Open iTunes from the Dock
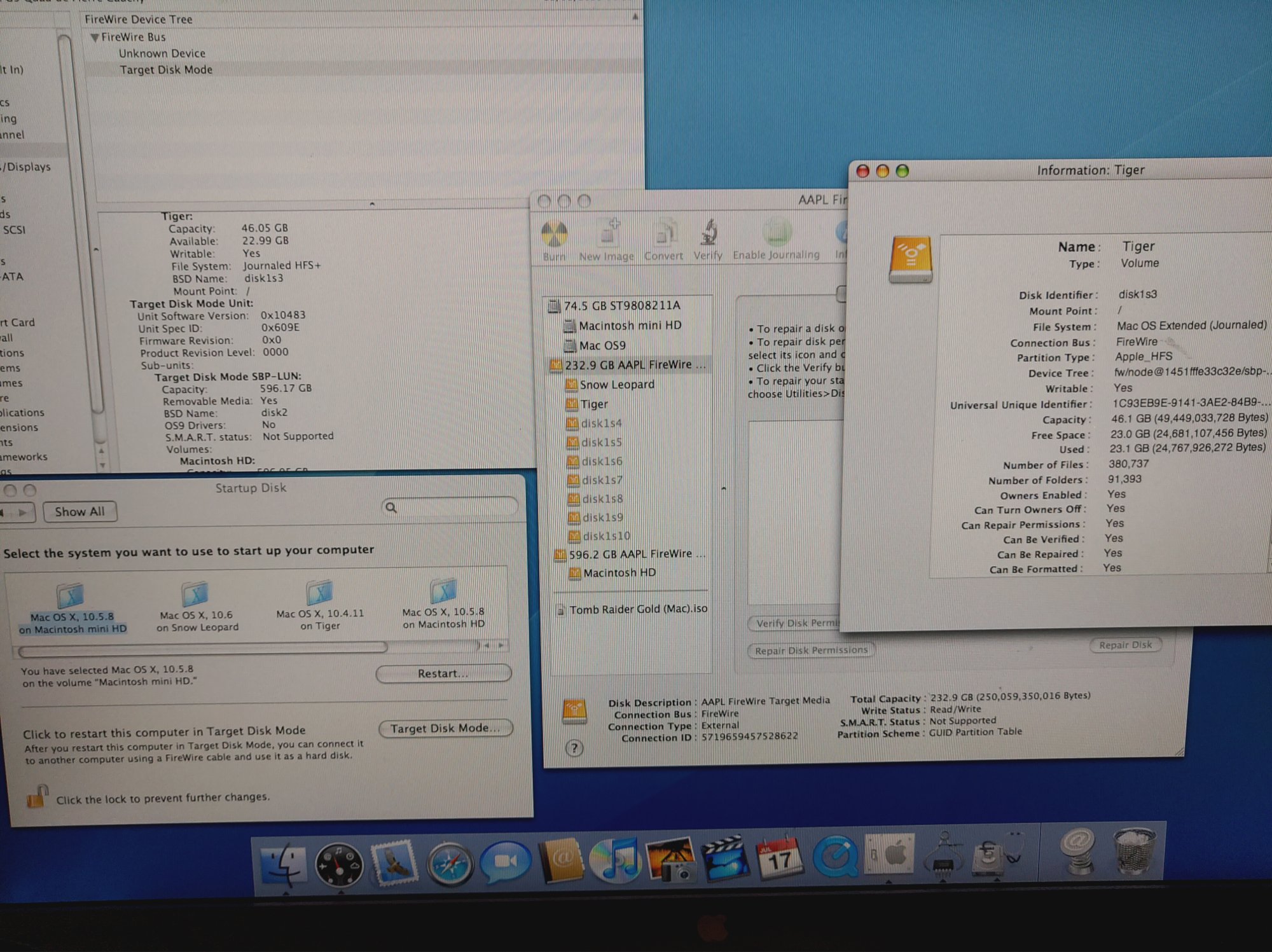1272x952 pixels. tap(615, 860)
